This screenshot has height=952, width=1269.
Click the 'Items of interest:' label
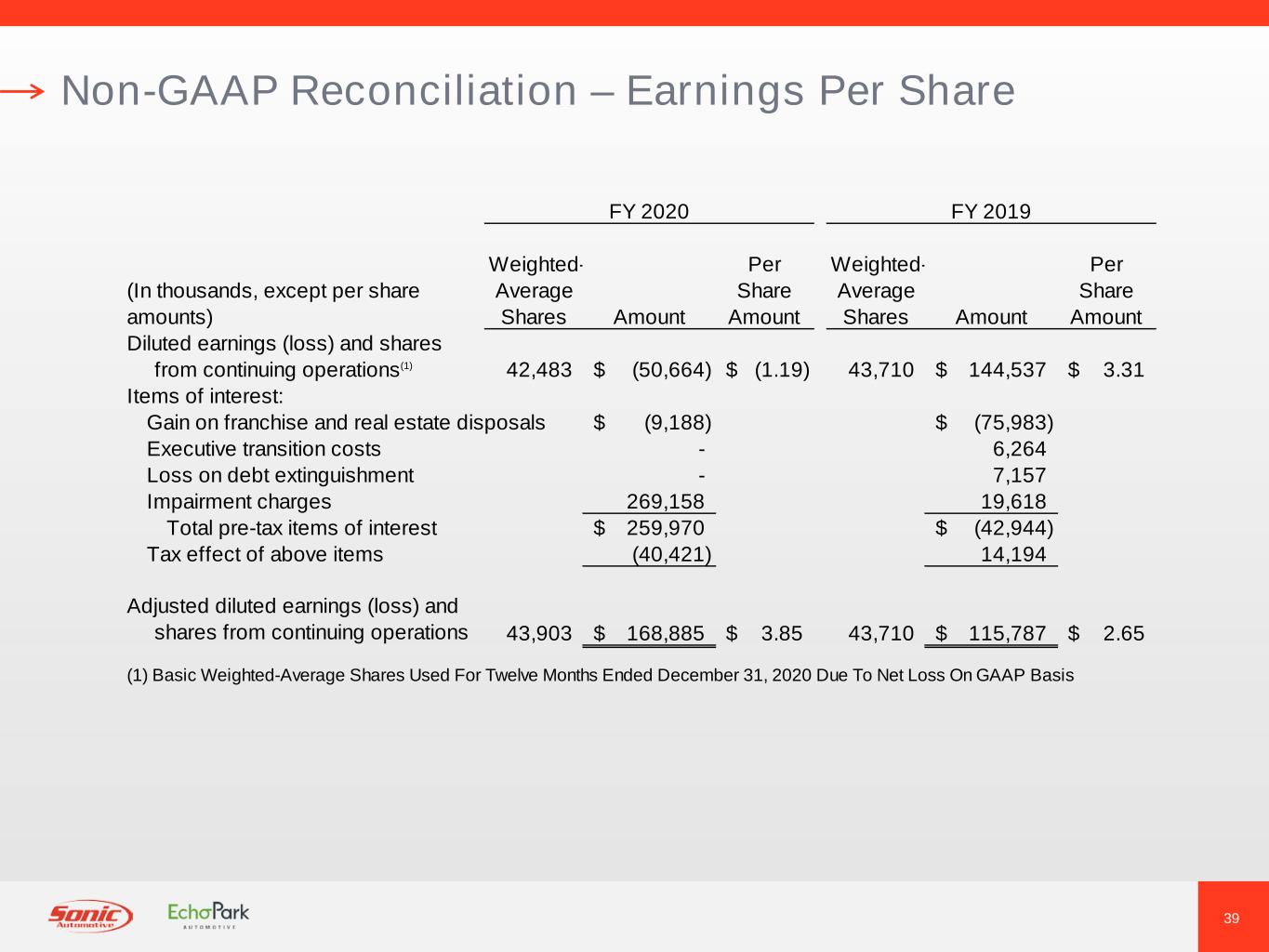(205, 397)
